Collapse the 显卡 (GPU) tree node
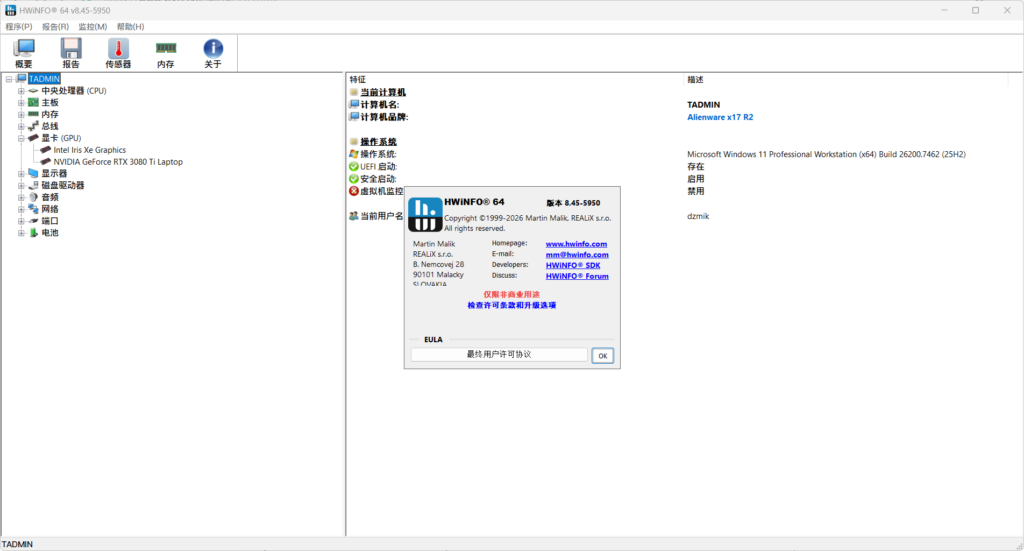1024x551 pixels. pyautogui.click(x=21, y=138)
